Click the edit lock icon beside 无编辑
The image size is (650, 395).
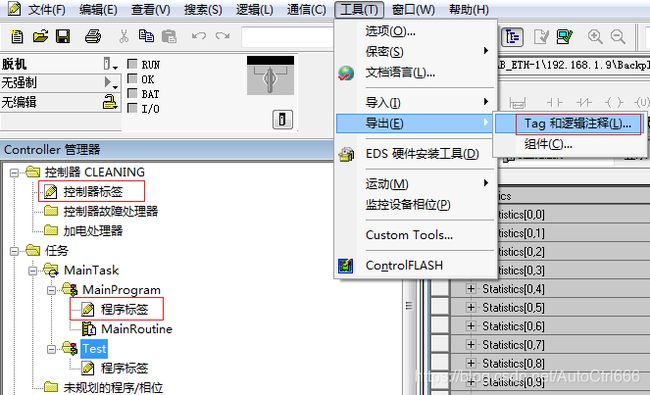pos(110,102)
